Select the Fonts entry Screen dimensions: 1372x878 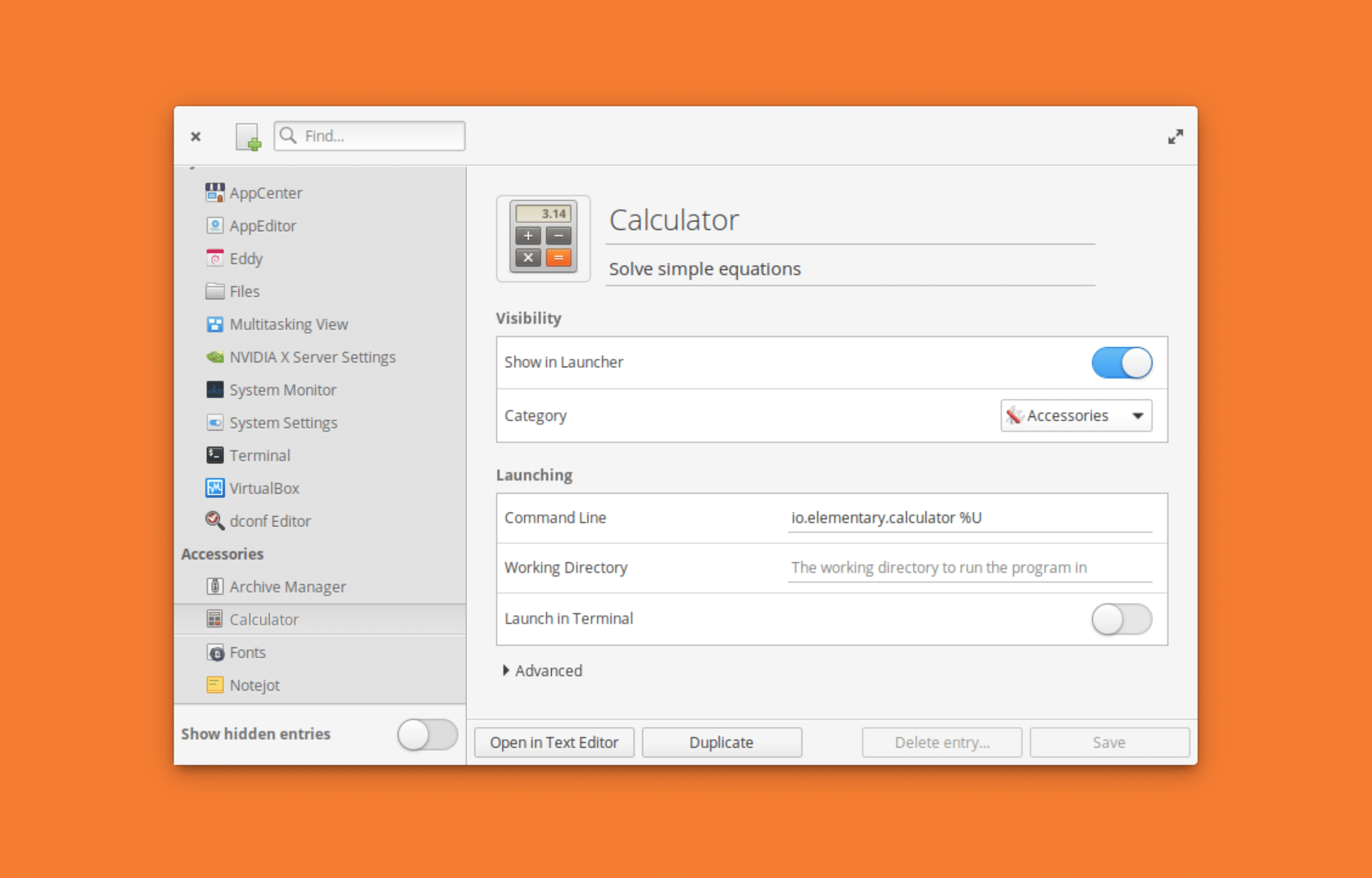click(320, 652)
